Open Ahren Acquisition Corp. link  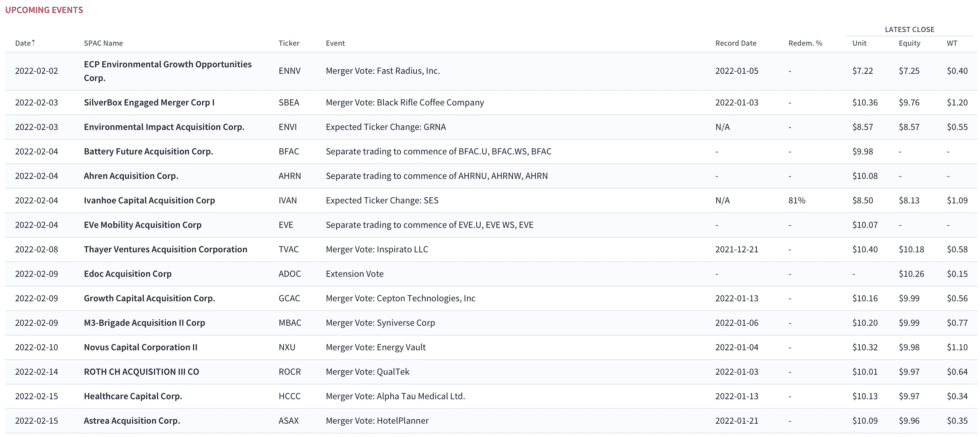pyautogui.click(x=131, y=176)
